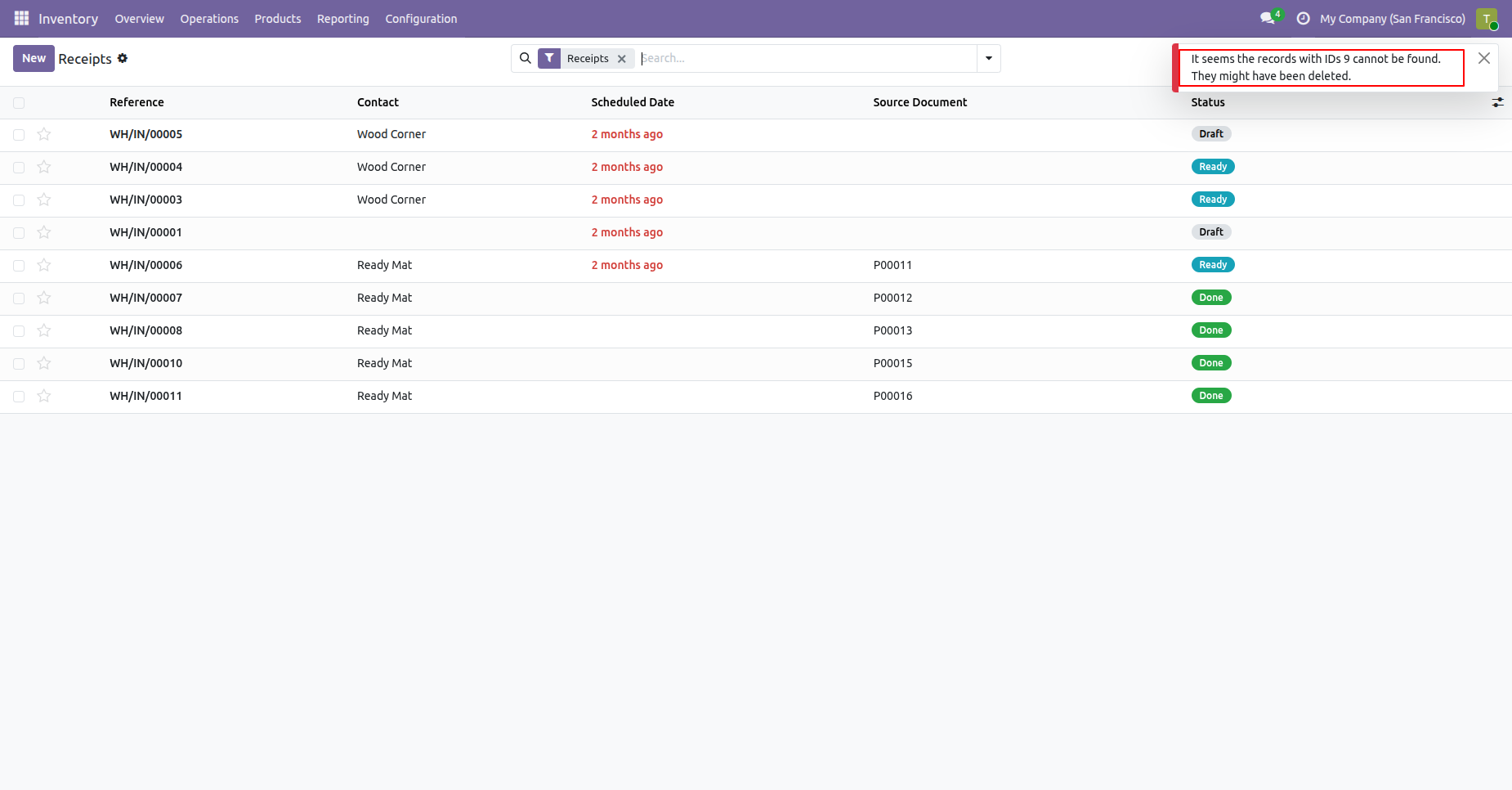Sort by the Contact column header

click(378, 102)
